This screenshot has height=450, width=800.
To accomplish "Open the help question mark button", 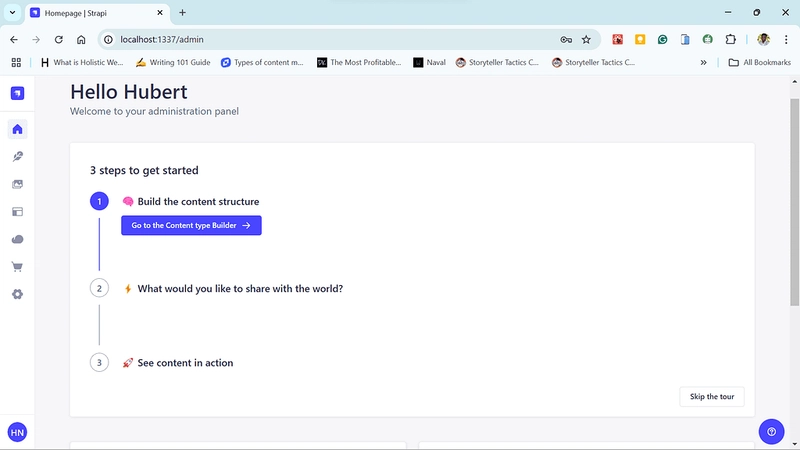I will point(771,432).
